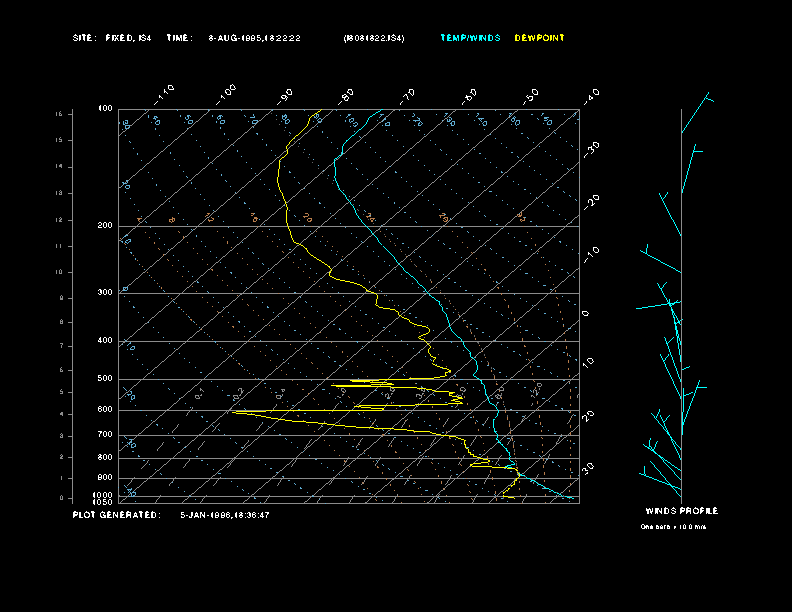This screenshot has height=612, width=792.
Task: Click the 700 pressure level label
Action: (x=105, y=434)
